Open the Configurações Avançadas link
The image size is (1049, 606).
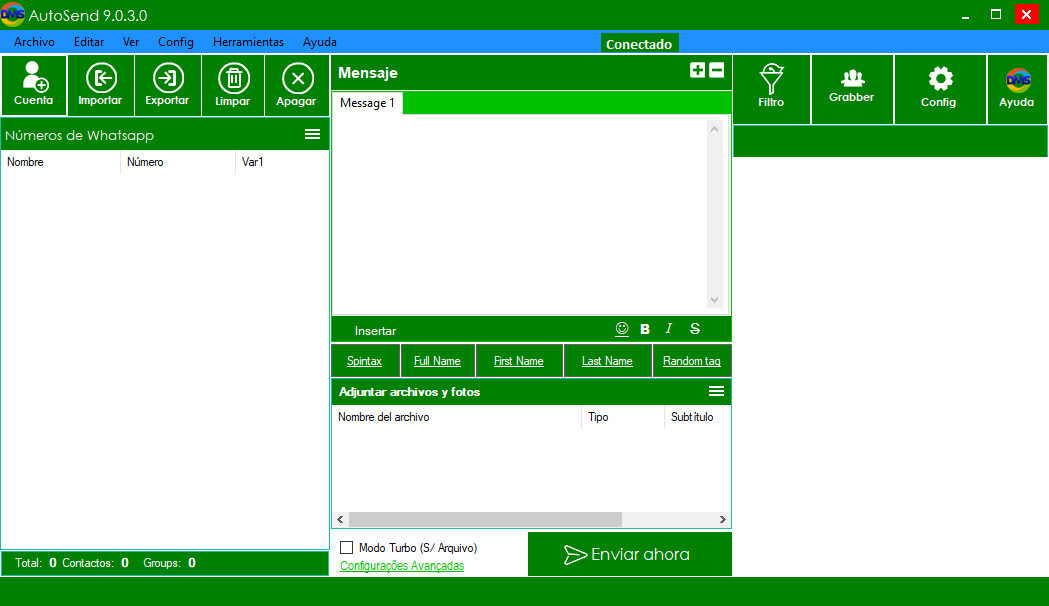(402, 566)
